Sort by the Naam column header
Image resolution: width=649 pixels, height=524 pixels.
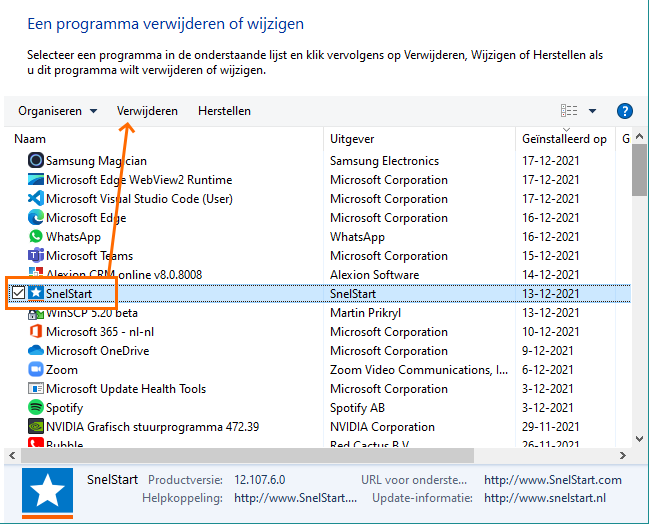coord(30,139)
